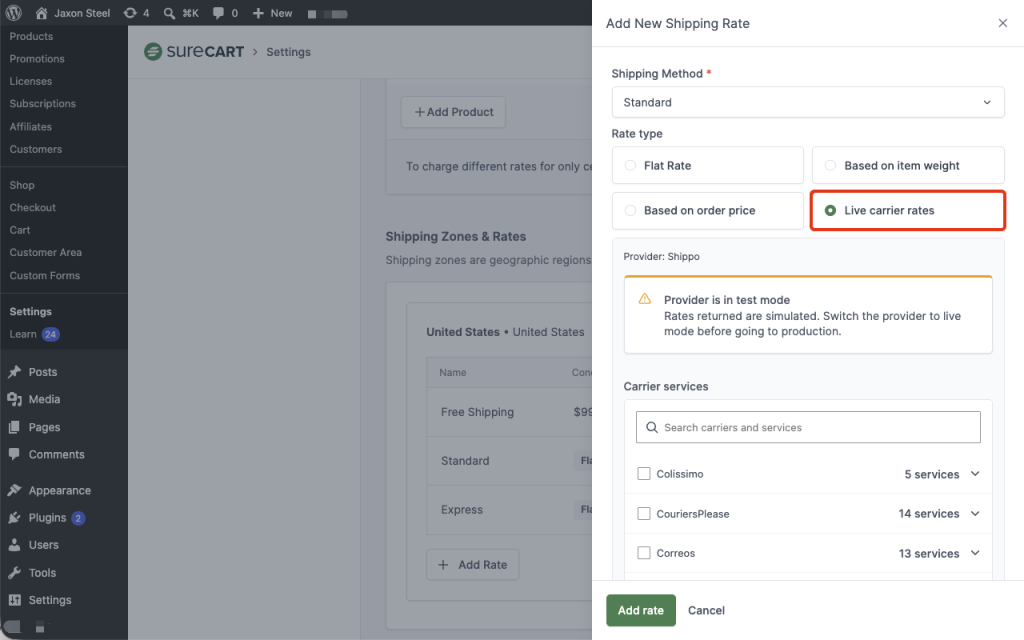Open Custom Forms menu item
Viewport: 1024px width, 640px height.
click(45, 276)
